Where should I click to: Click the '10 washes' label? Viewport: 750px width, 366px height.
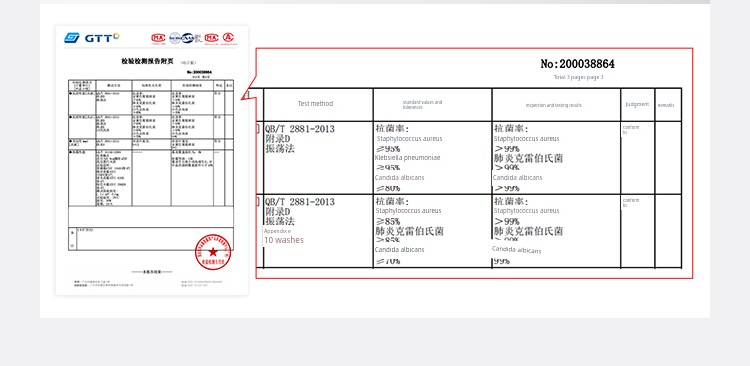point(284,240)
